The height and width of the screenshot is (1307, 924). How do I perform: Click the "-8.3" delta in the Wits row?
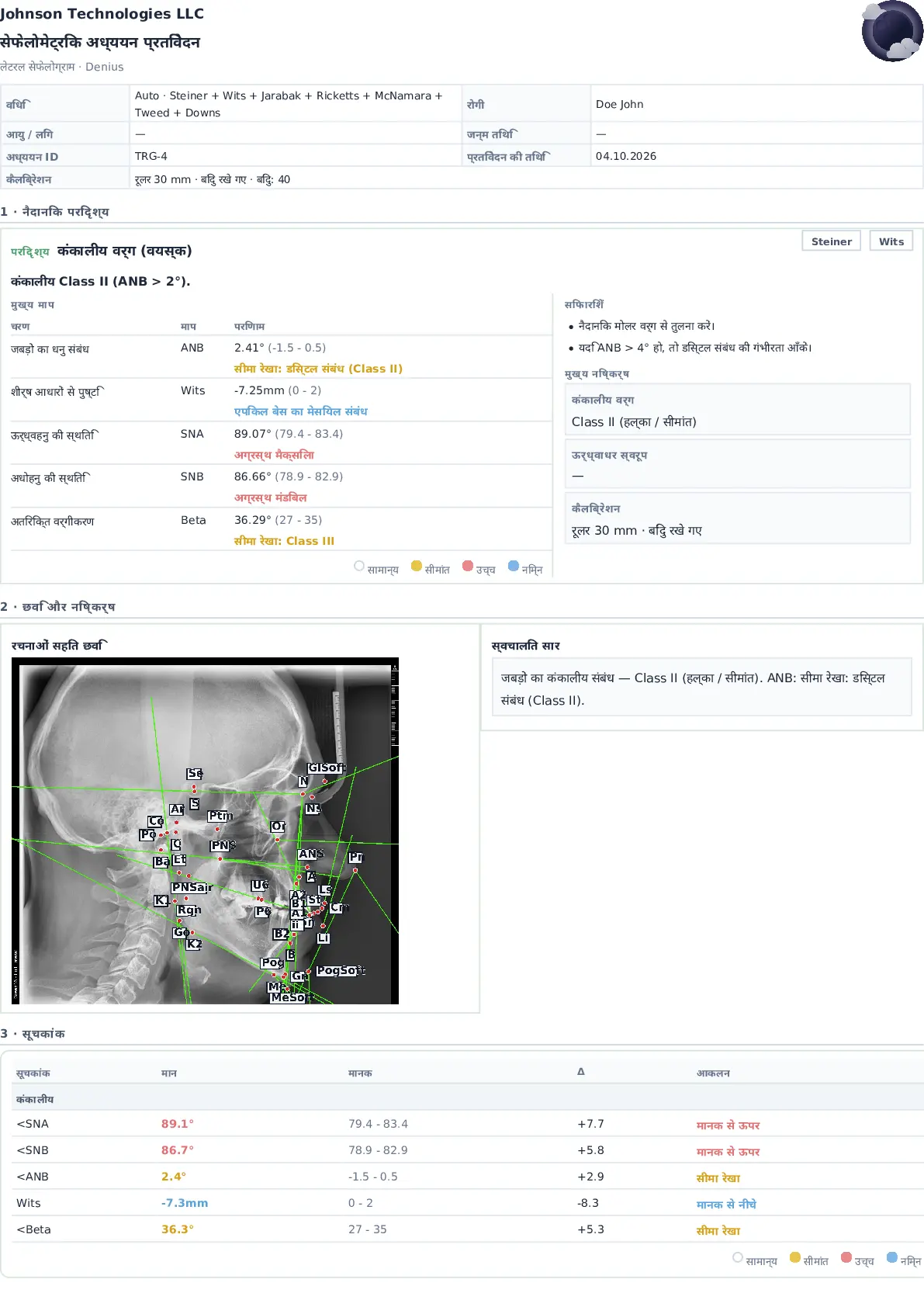(588, 1203)
